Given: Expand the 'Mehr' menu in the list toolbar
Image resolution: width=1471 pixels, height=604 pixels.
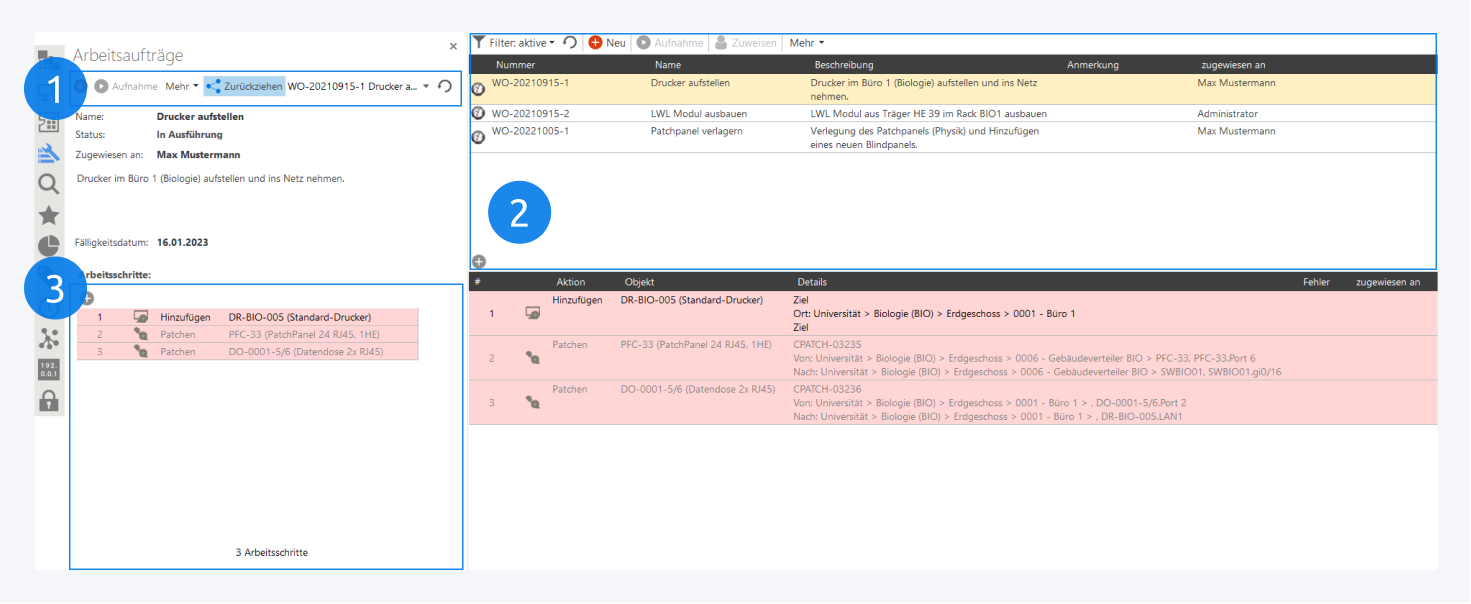Looking at the screenshot, I should [x=806, y=43].
